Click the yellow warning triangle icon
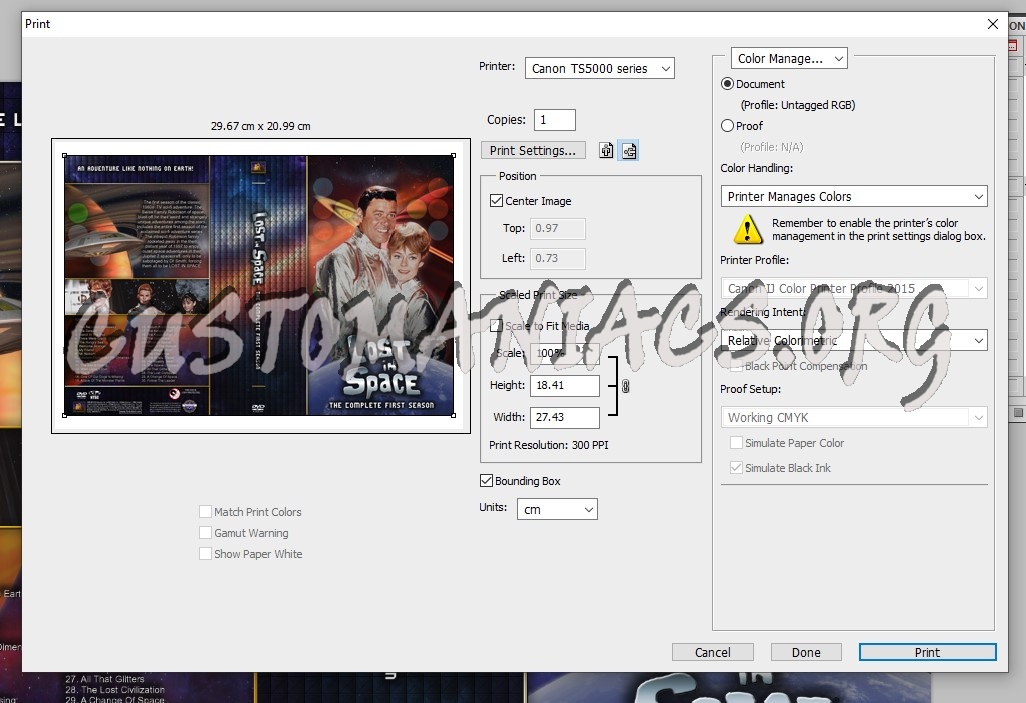This screenshot has width=1026, height=703. (747, 230)
